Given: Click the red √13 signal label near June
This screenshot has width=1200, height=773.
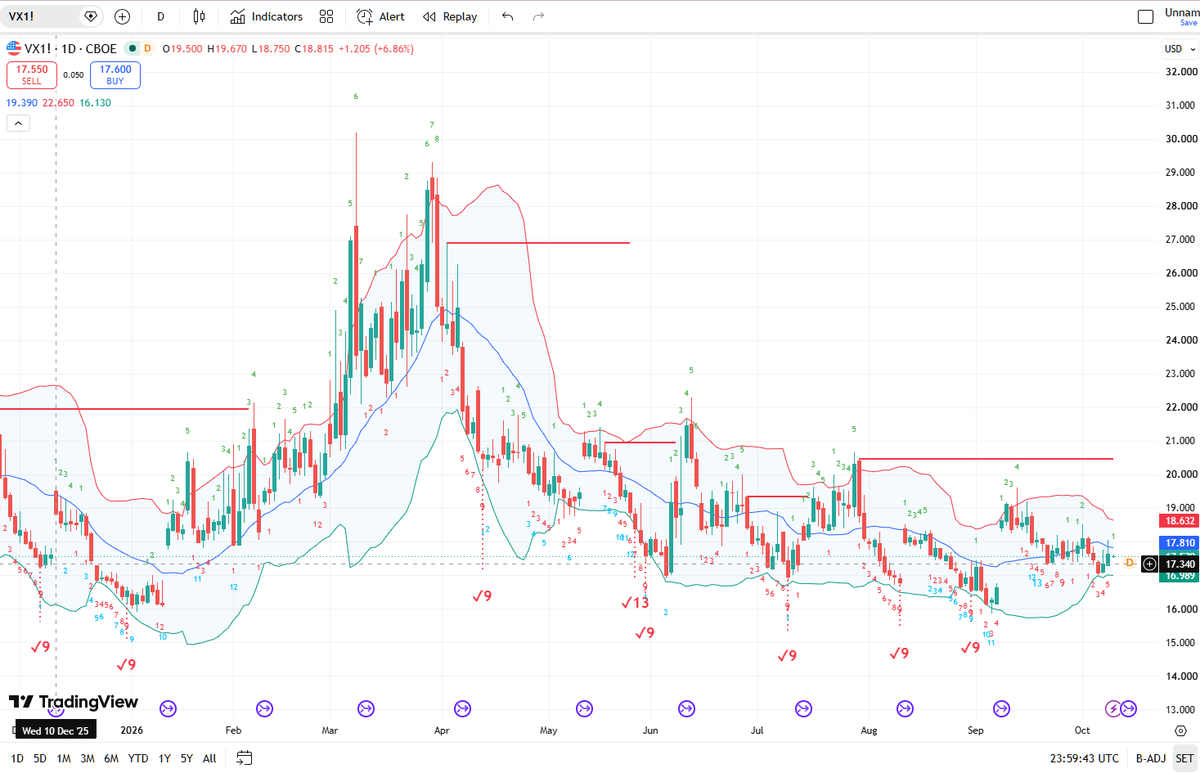Looking at the screenshot, I should 635,602.
